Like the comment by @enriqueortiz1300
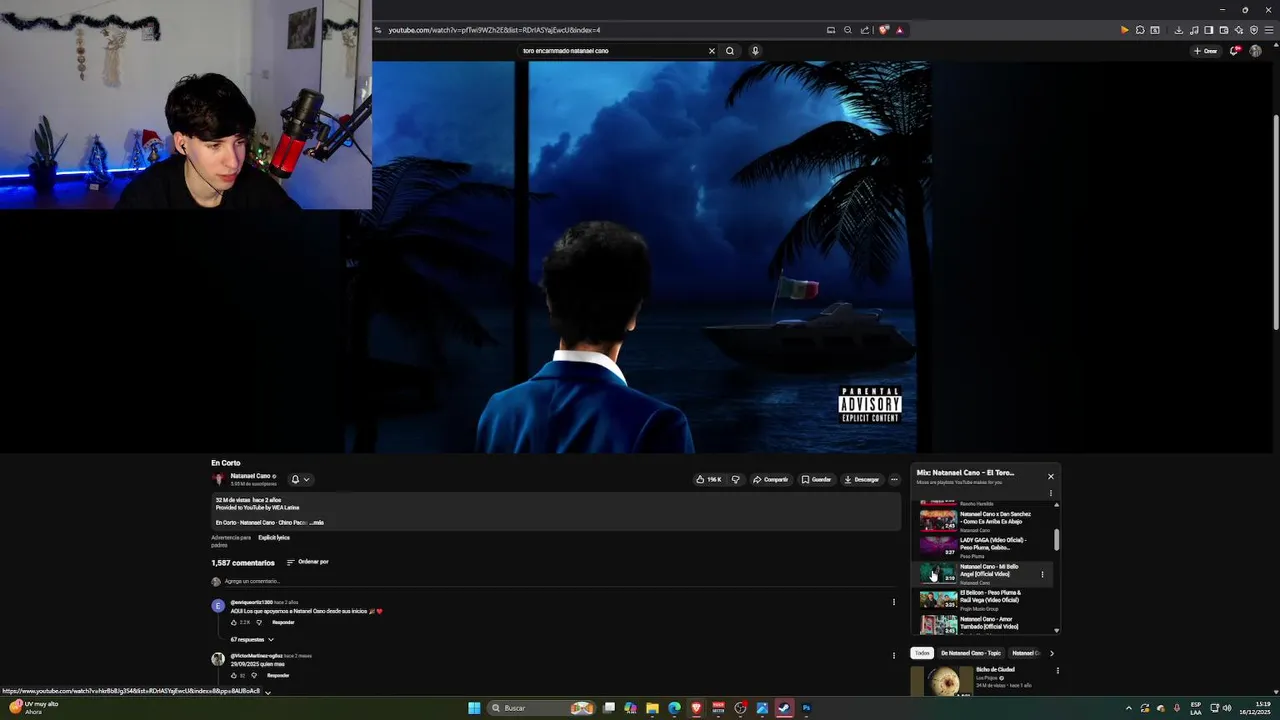 tap(235, 622)
